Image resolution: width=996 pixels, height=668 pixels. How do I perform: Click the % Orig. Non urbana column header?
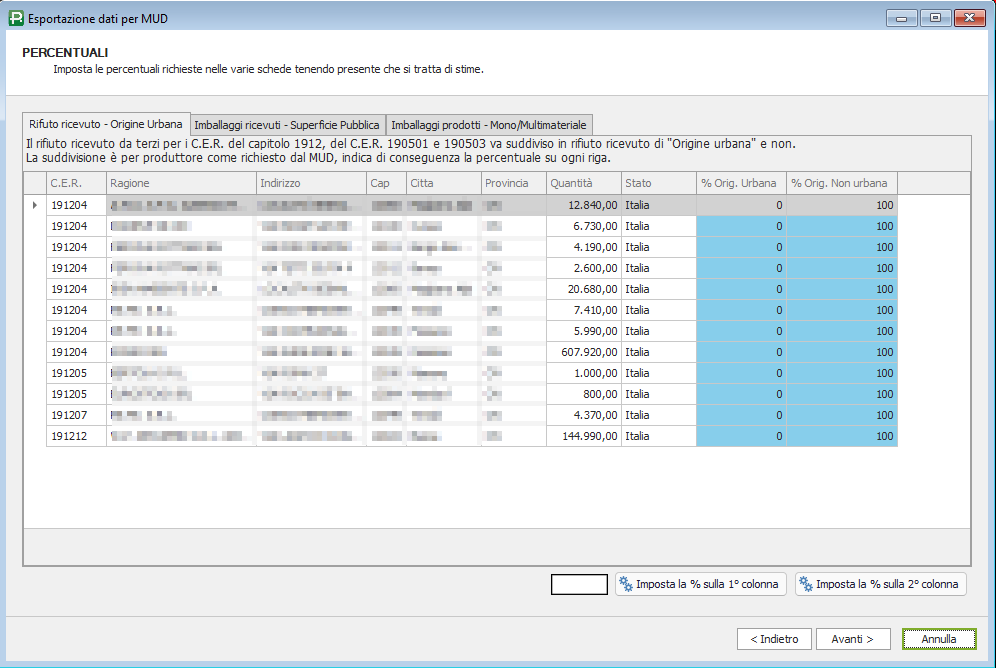[x=841, y=183]
